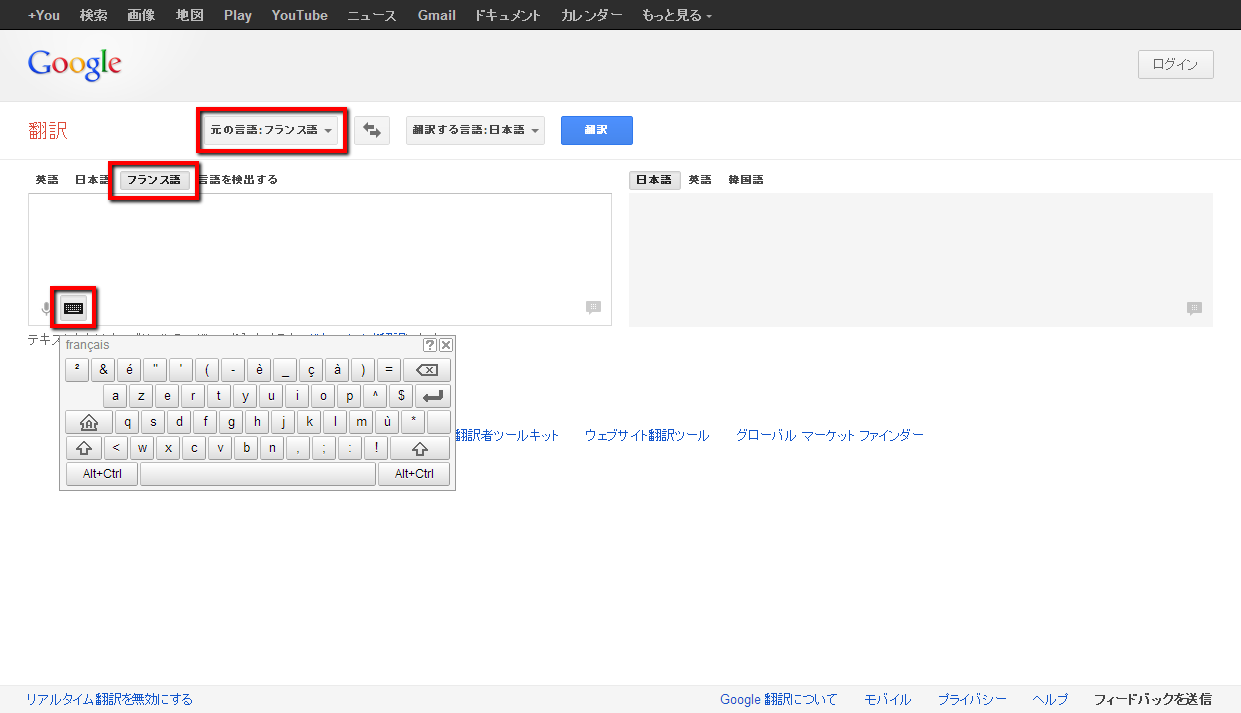The image size is (1241, 713).
Task: Click the backspace key on virtual keyboard
Action: [427, 370]
